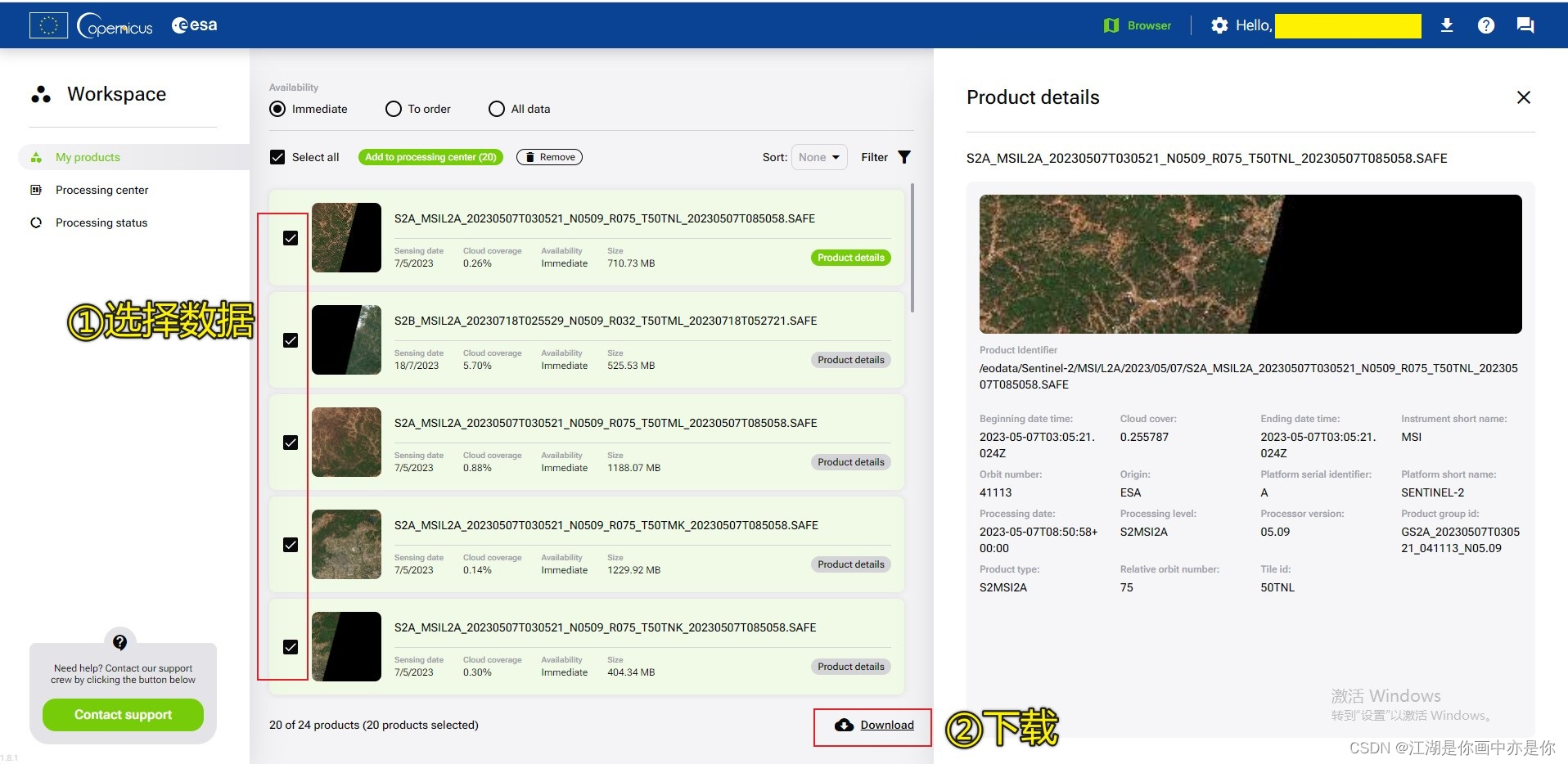Open the help question mark icon

(x=1486, y=25)
